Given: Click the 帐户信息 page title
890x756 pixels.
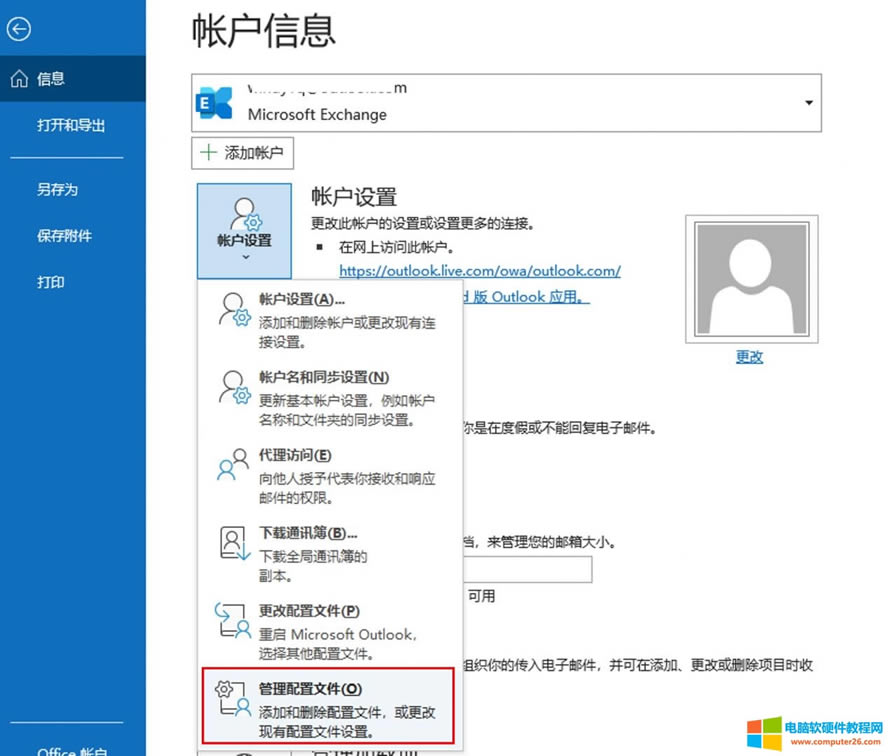Looking at the screenshot, I should pyautogui.click(x=264, y=31).
